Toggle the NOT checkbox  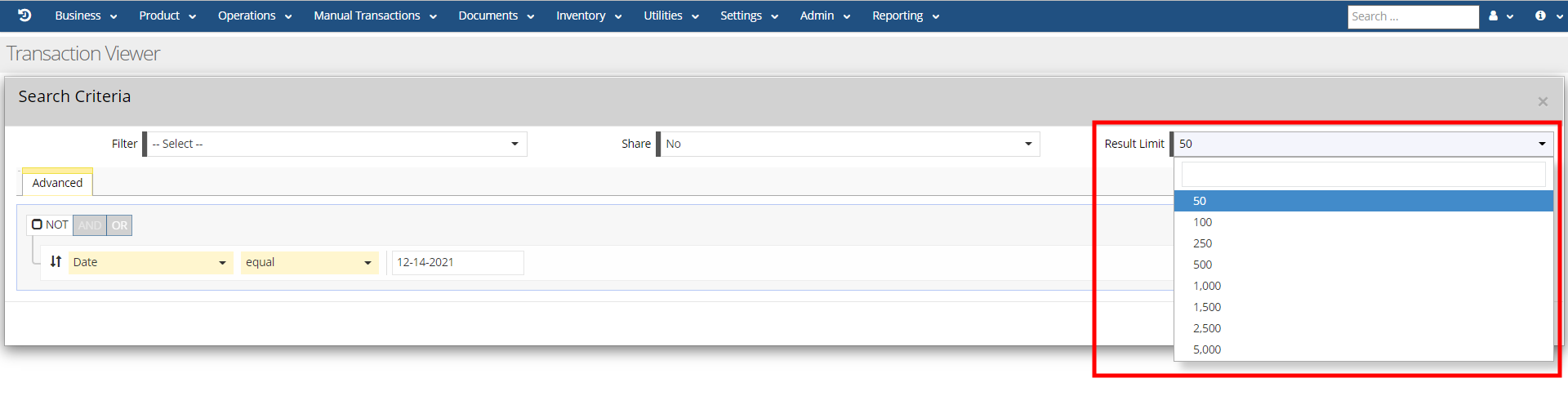click(x=37, y=225)
